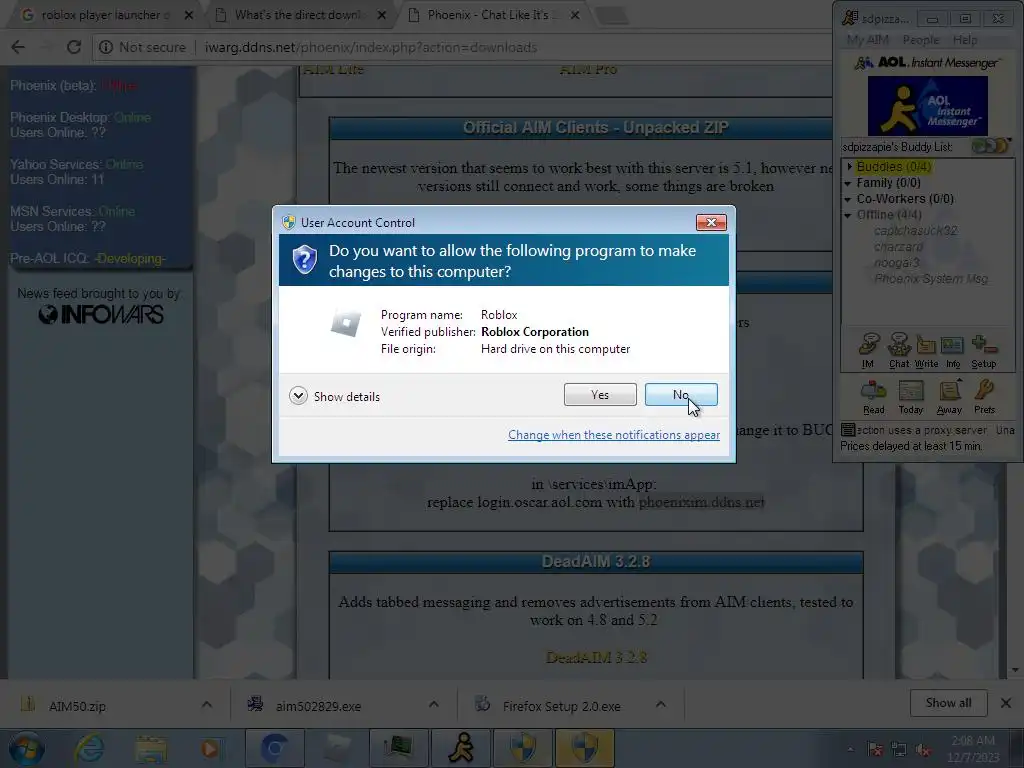Click the AIM Read mail icon
This screenshot has width=1024, height=768.
(x=873, y=397)
